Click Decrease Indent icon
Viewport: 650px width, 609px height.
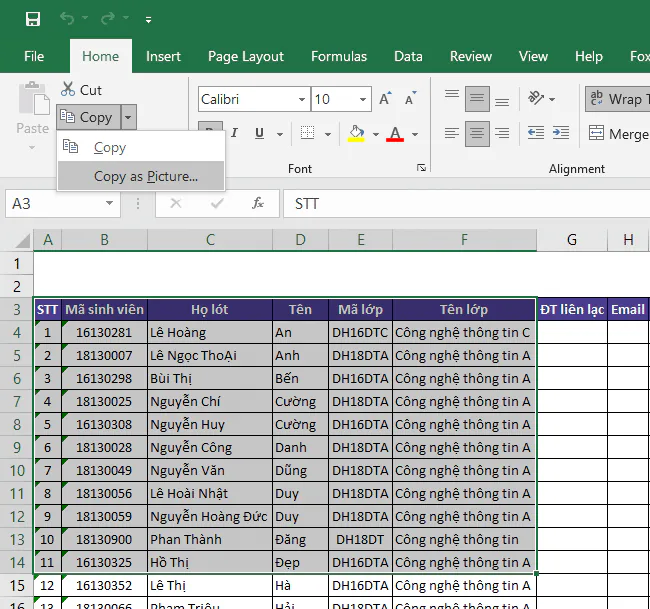coord(536,133)
